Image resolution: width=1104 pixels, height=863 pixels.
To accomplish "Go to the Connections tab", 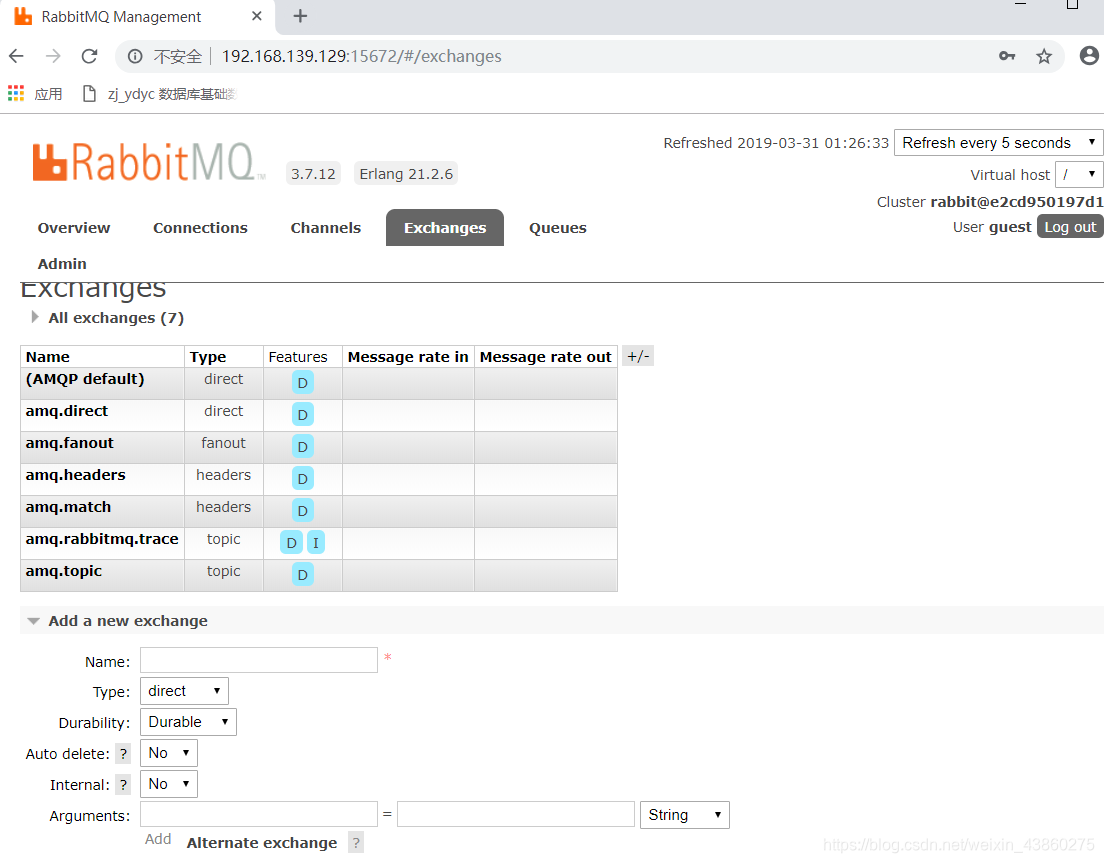I will (x=201, y=228).
